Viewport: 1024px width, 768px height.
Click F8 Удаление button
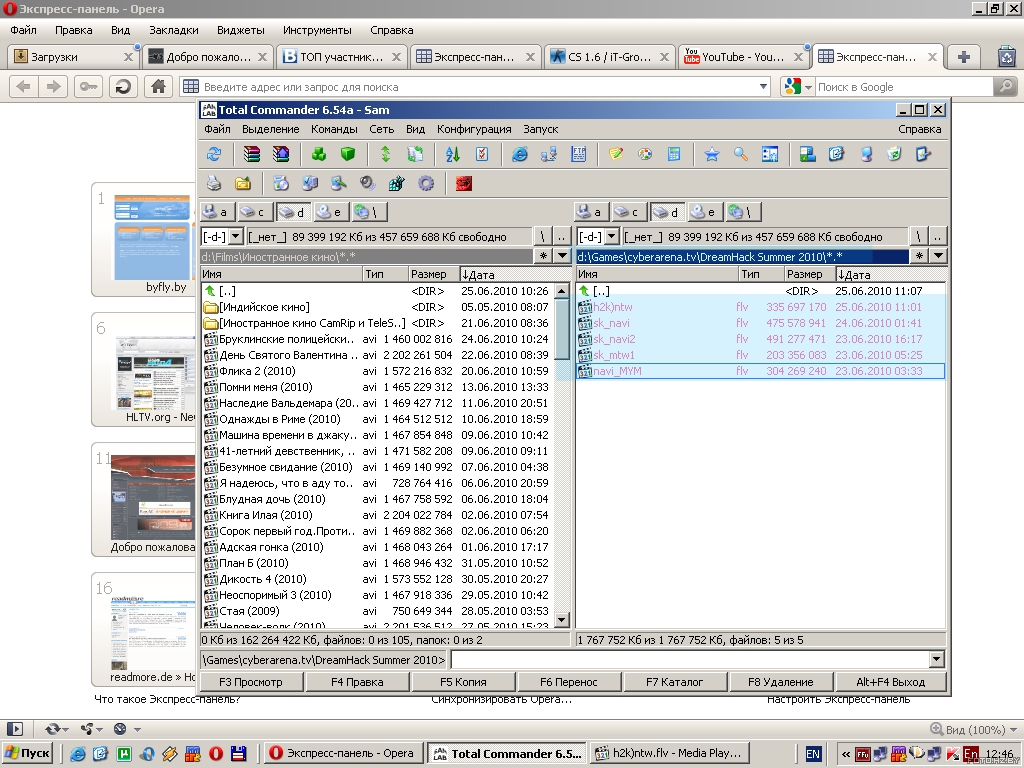point(780,682)
